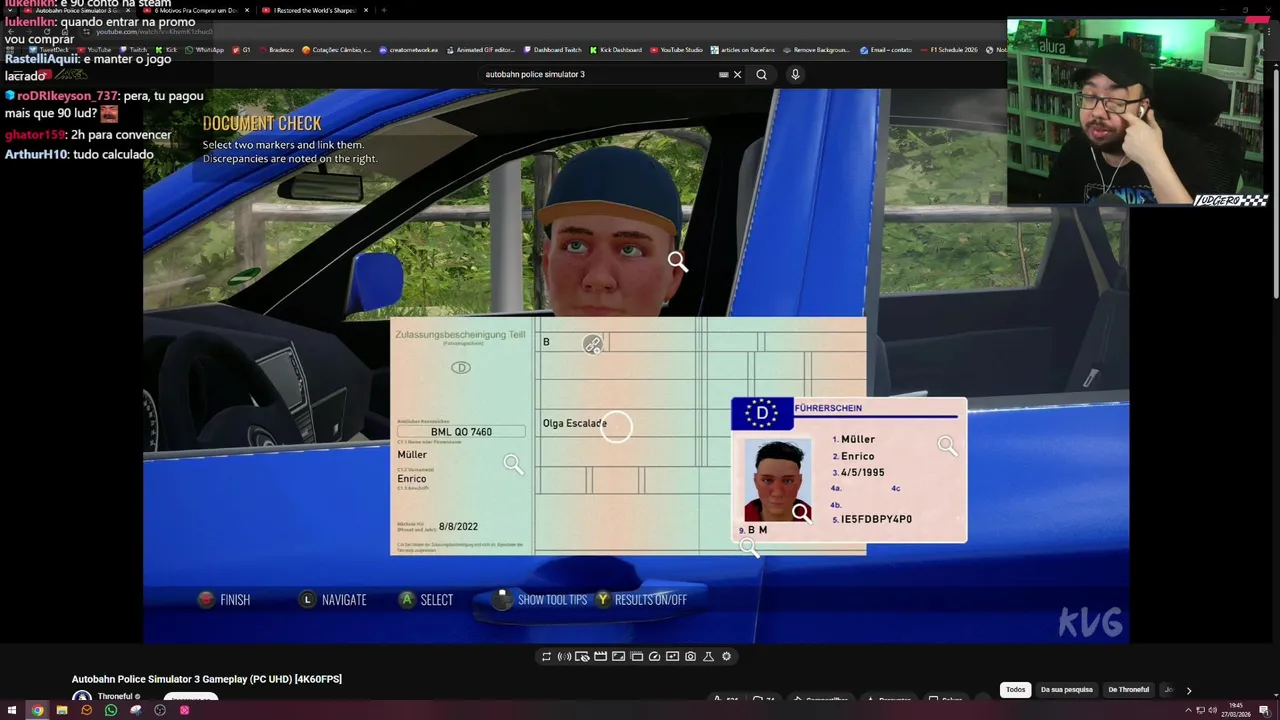Open the on-screen keyboard icon in search

click(723, 74)
